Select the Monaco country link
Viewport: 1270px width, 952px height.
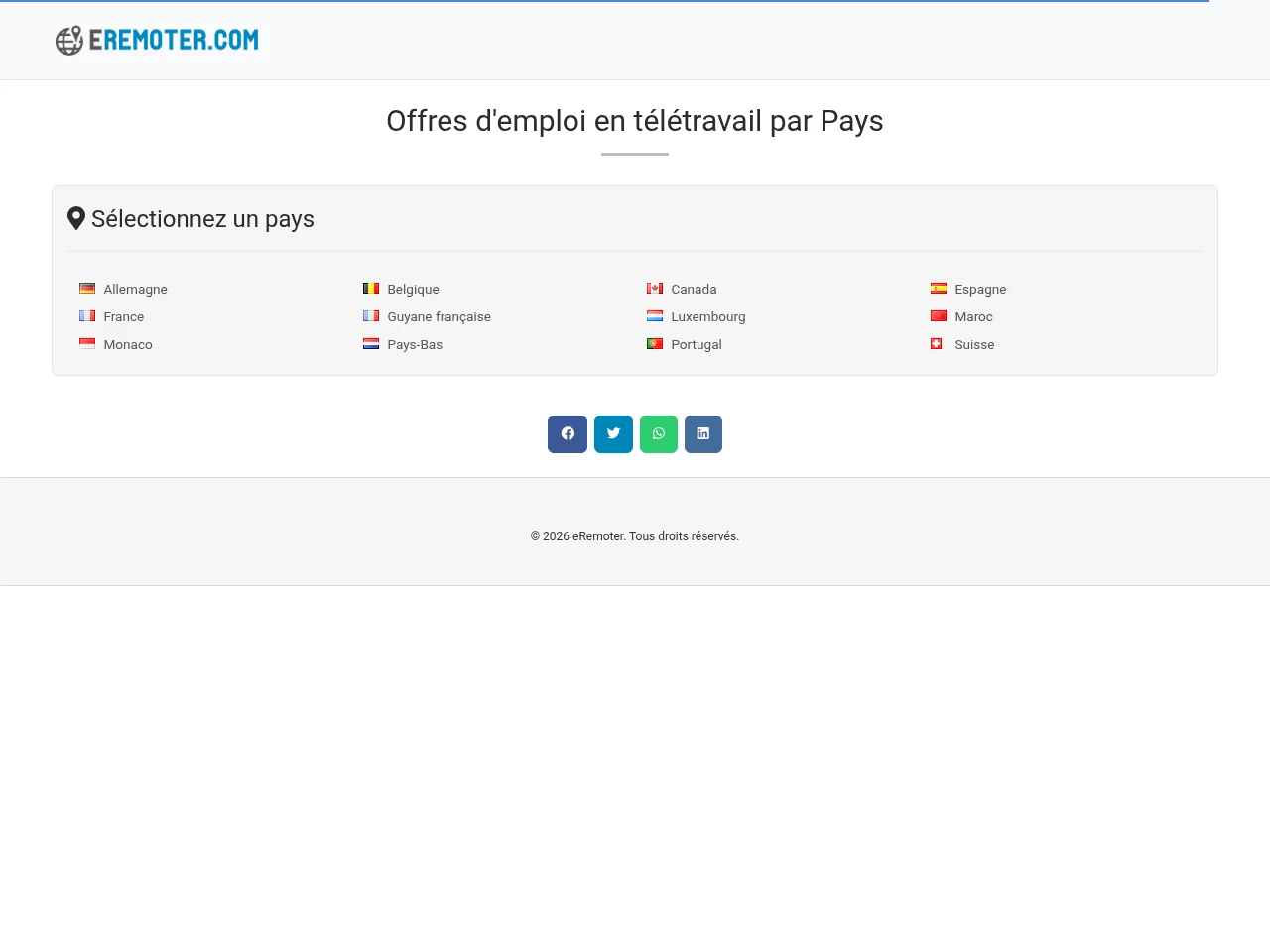click(128, 345)
